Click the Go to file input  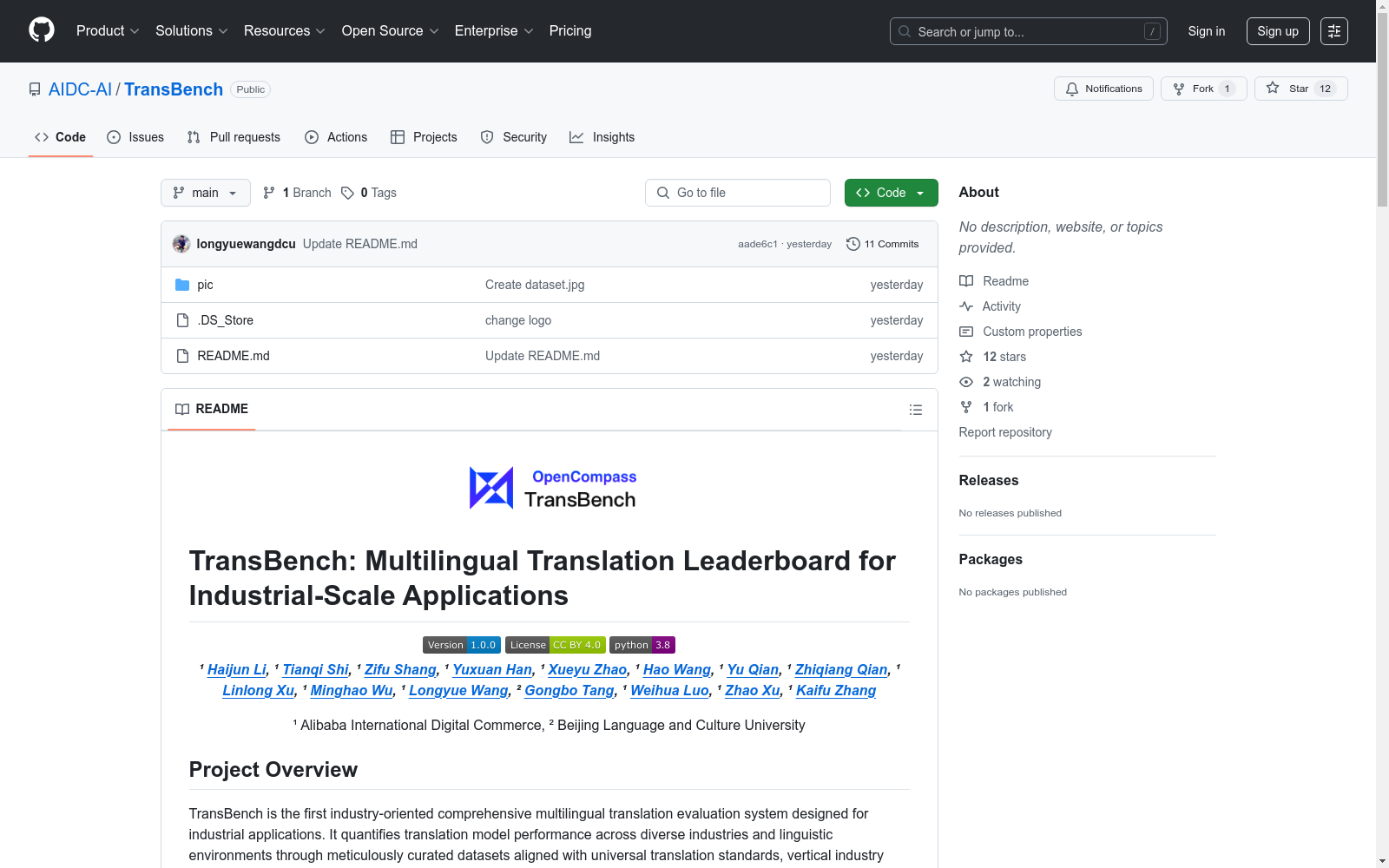coord(738,193)
